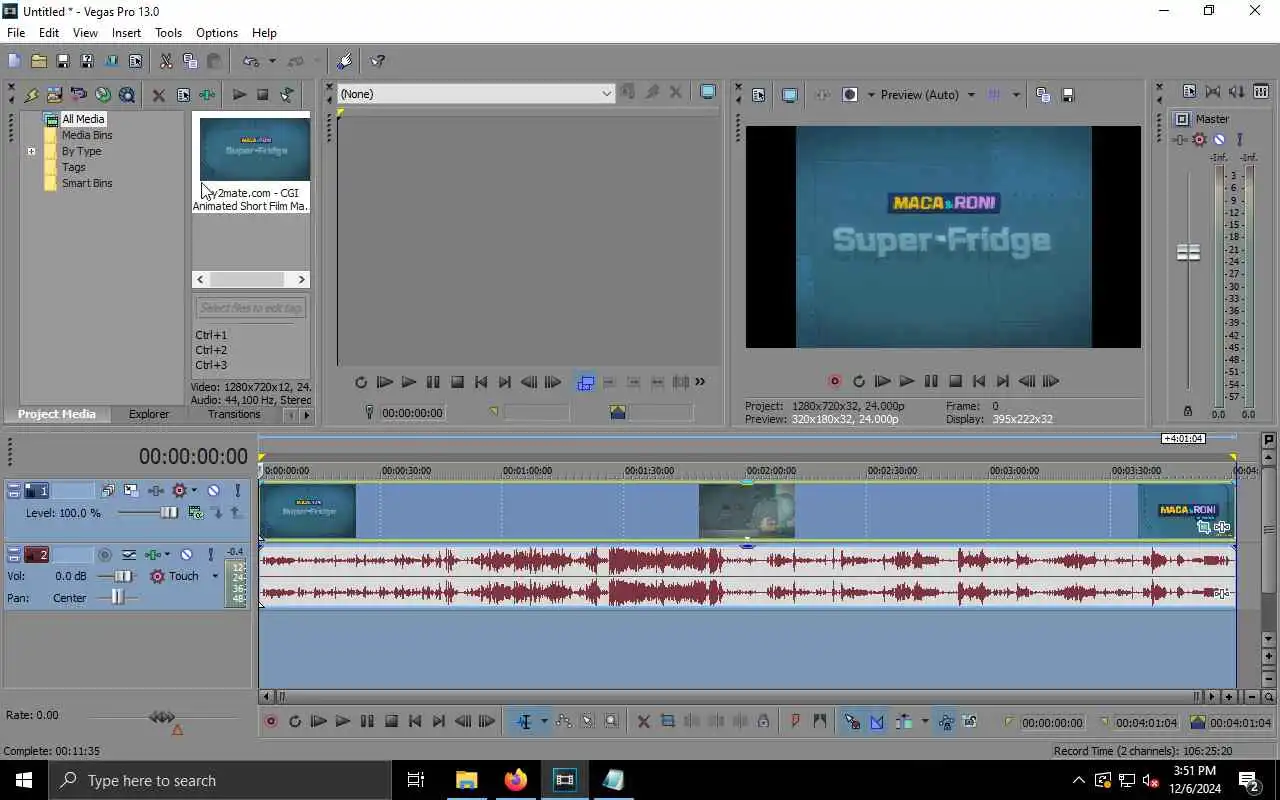Select the Super-Fridge media thumbnail
Screen dimensions: 1280x800
pyautogui.click(x=254, y=150)
